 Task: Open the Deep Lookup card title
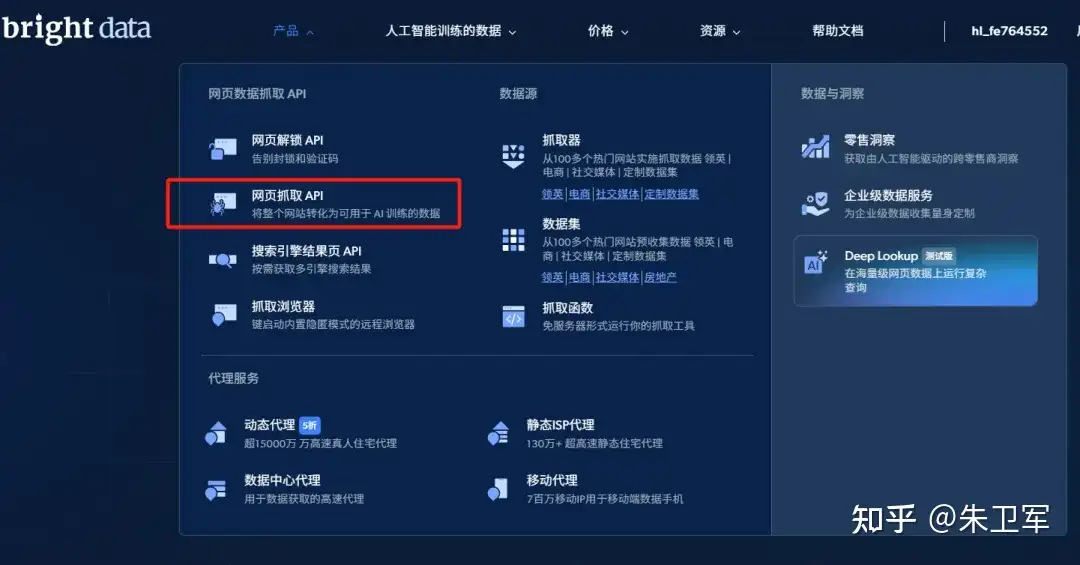pos(881,256)
